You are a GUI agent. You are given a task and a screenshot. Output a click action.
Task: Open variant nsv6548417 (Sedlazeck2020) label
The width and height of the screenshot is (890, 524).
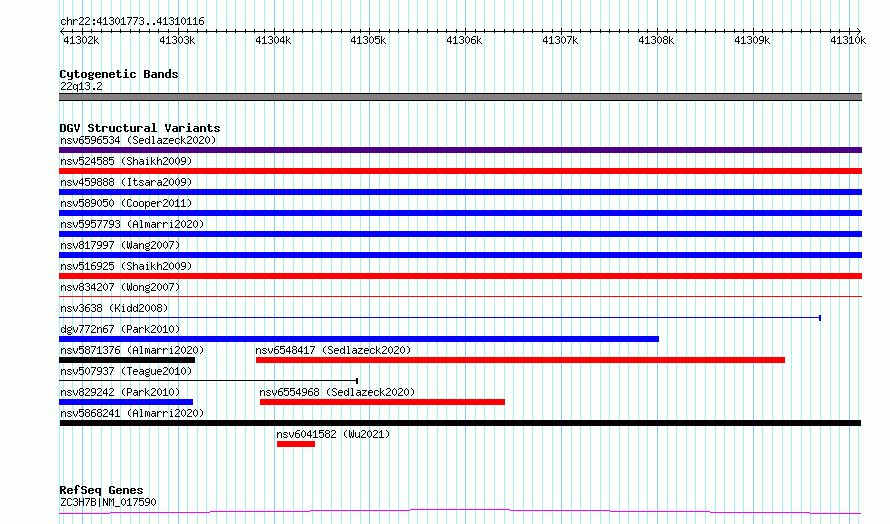click(333, 350)
